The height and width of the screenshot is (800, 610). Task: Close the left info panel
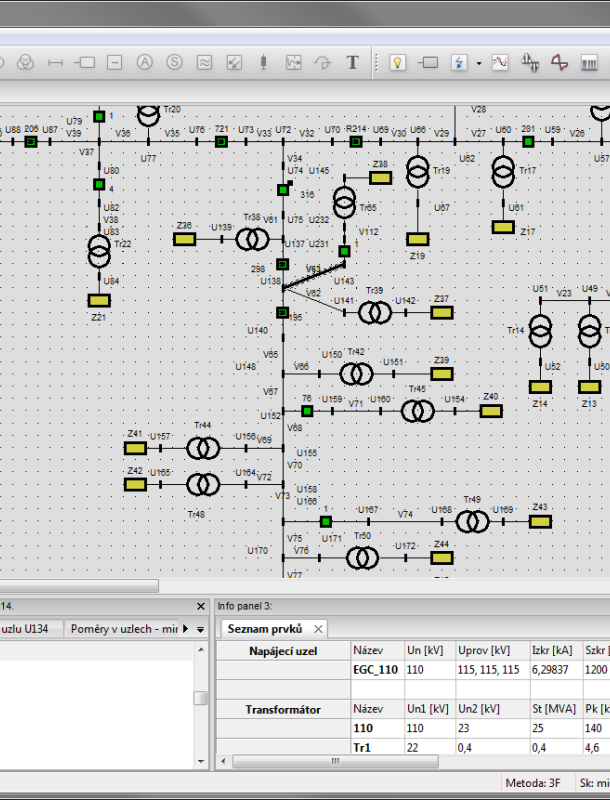click(200, 606)
